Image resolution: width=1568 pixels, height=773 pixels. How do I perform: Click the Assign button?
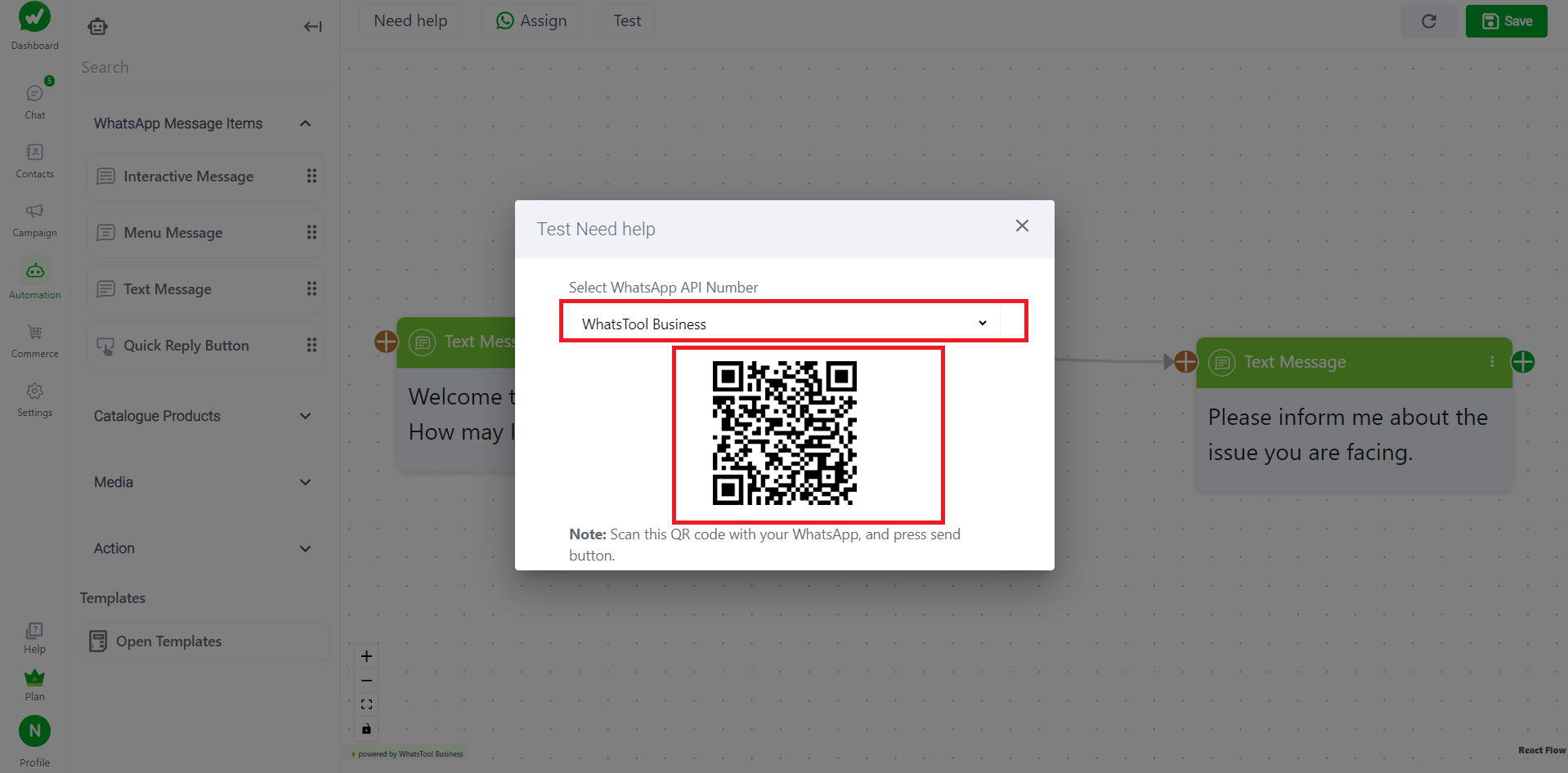[x=531, y=20]
